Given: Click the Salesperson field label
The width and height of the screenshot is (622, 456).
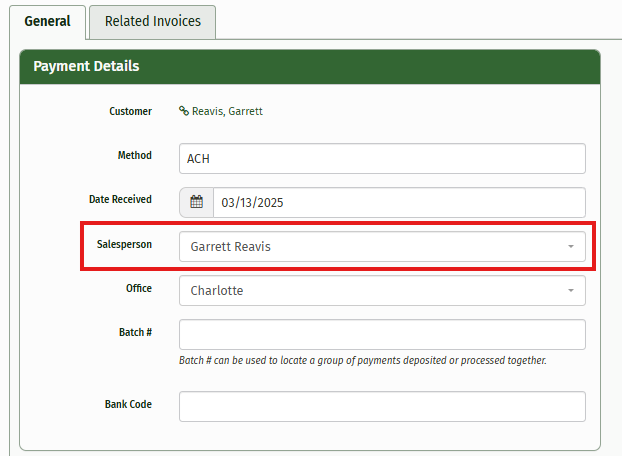Looking at the screenshot, I should pyautogui.click(x=124, y=243).
